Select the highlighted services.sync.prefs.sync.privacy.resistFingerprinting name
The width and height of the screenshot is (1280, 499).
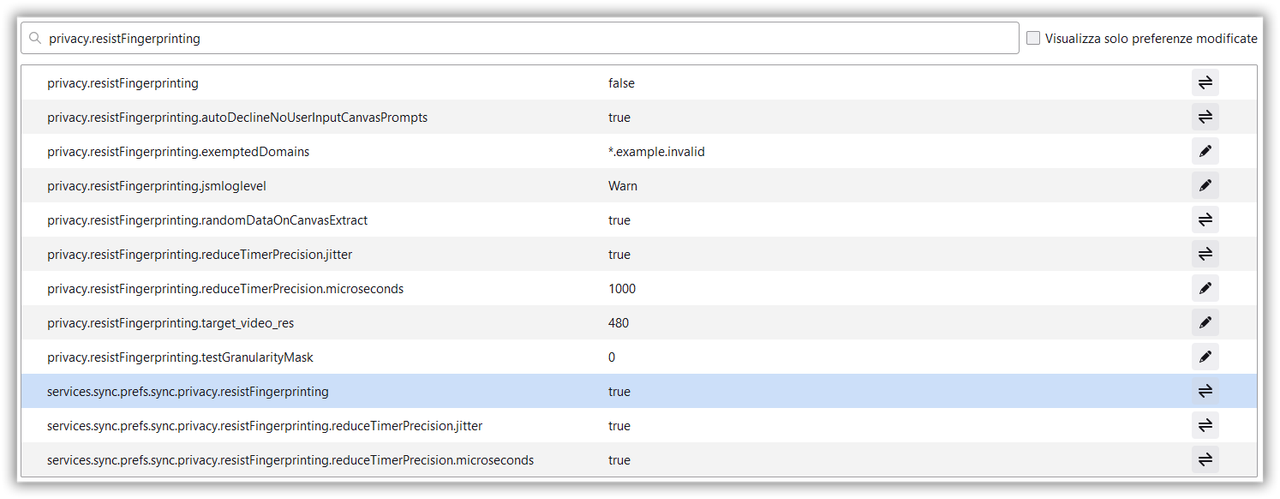[188, 391]
